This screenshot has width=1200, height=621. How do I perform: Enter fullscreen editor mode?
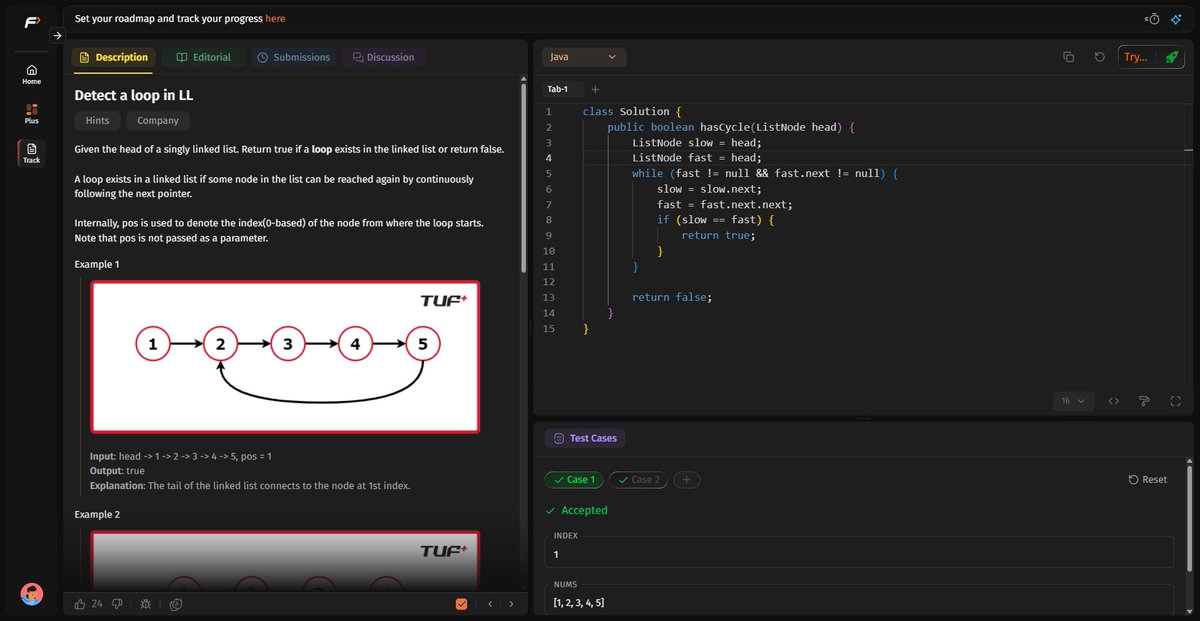(x=1175, y=401)
